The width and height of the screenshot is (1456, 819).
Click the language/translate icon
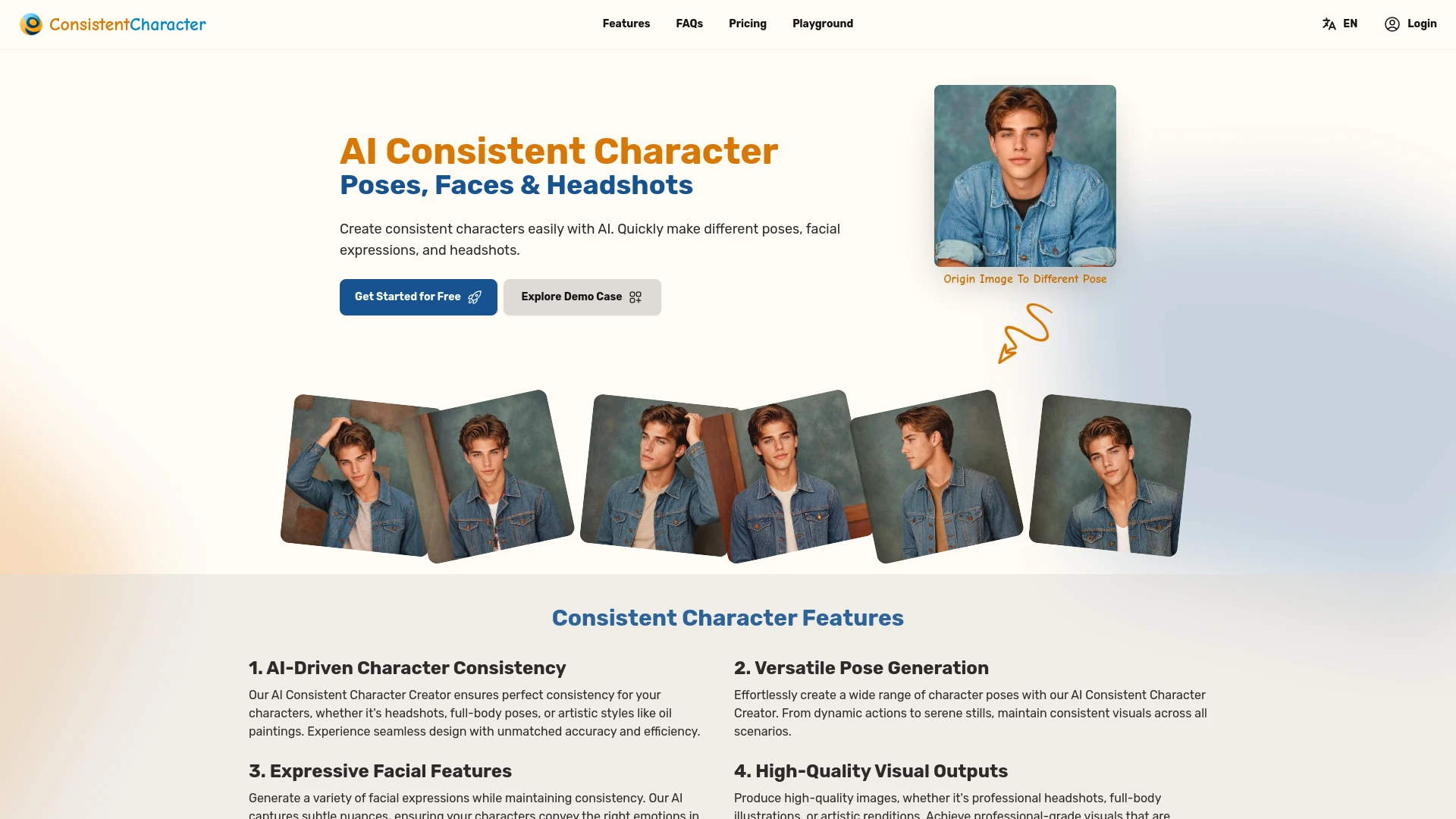coord(1327,24)
